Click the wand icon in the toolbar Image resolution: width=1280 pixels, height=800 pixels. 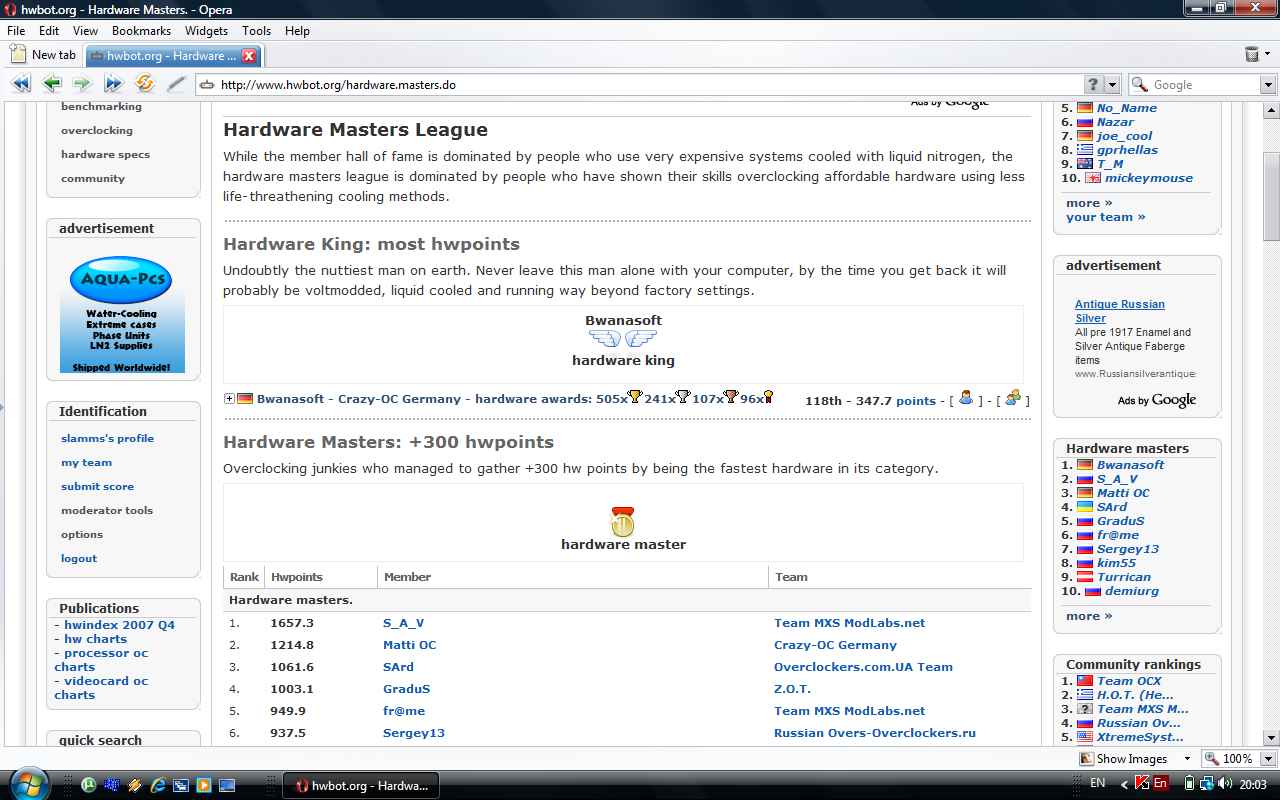(176, 84)
